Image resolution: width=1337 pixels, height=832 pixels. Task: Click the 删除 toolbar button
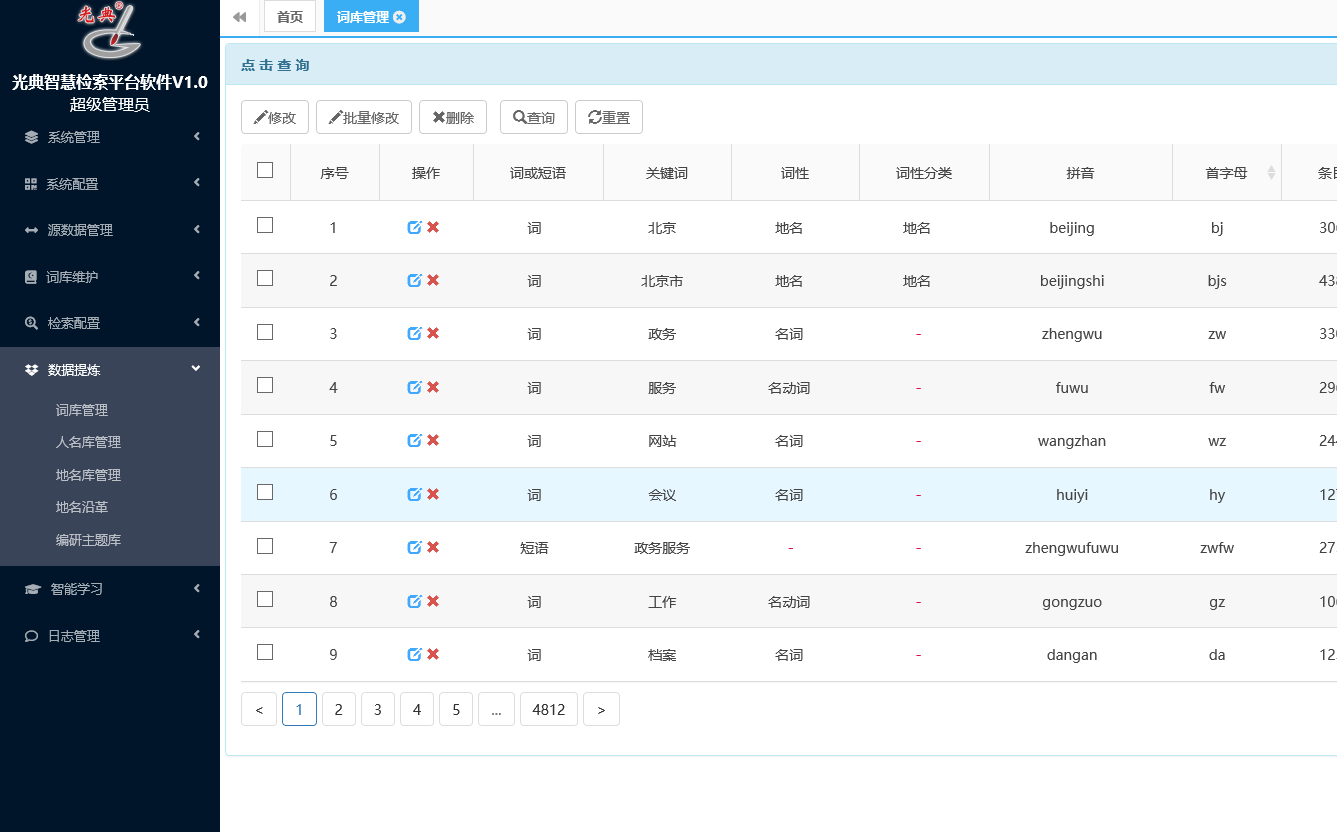(x=453, y=117)
